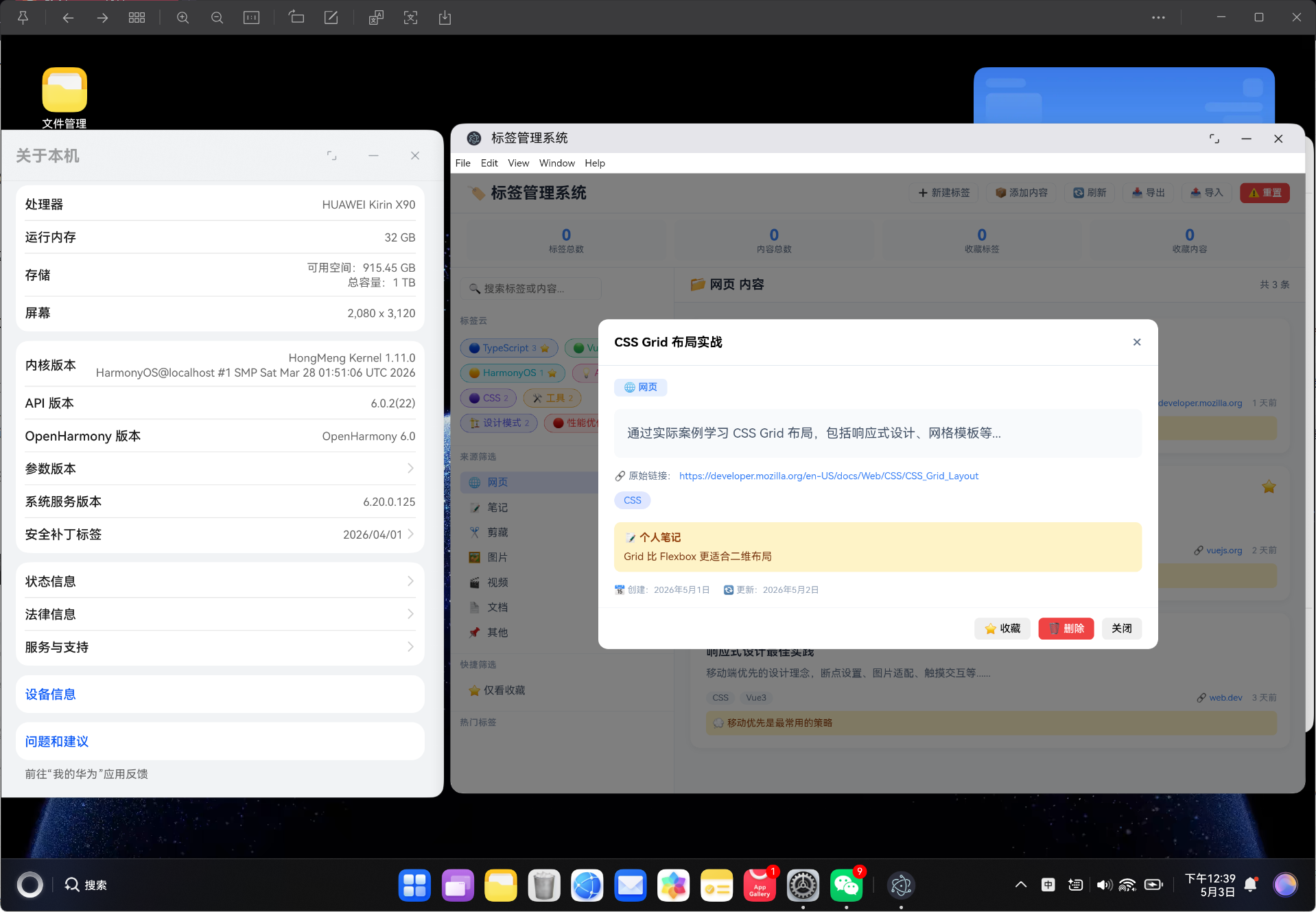Open the File menu
This screenshot has width=1316, height=912.
tap(462, 163)
